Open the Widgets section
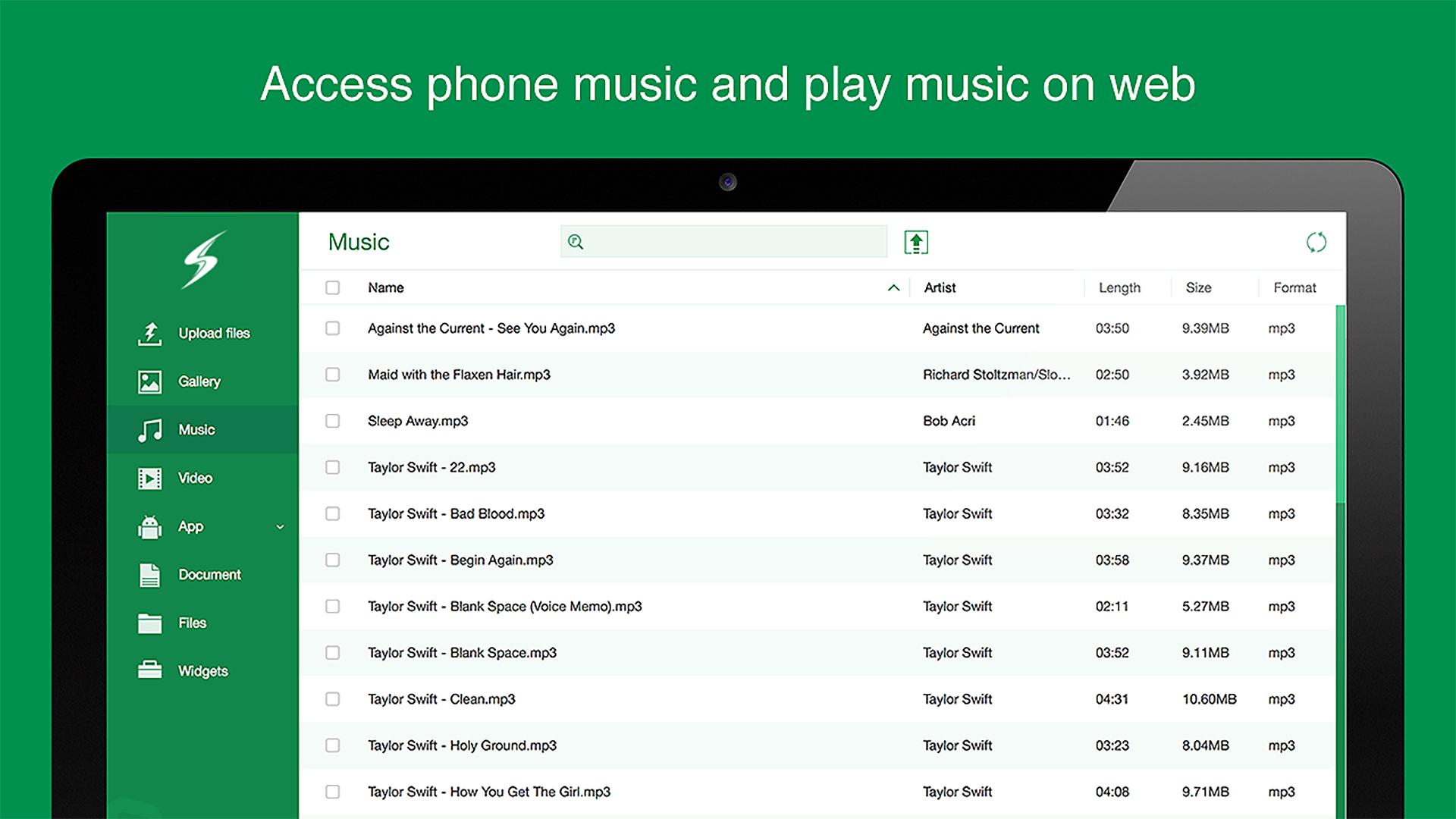This screenshot has width=1456, height=819. coord(203,671)
